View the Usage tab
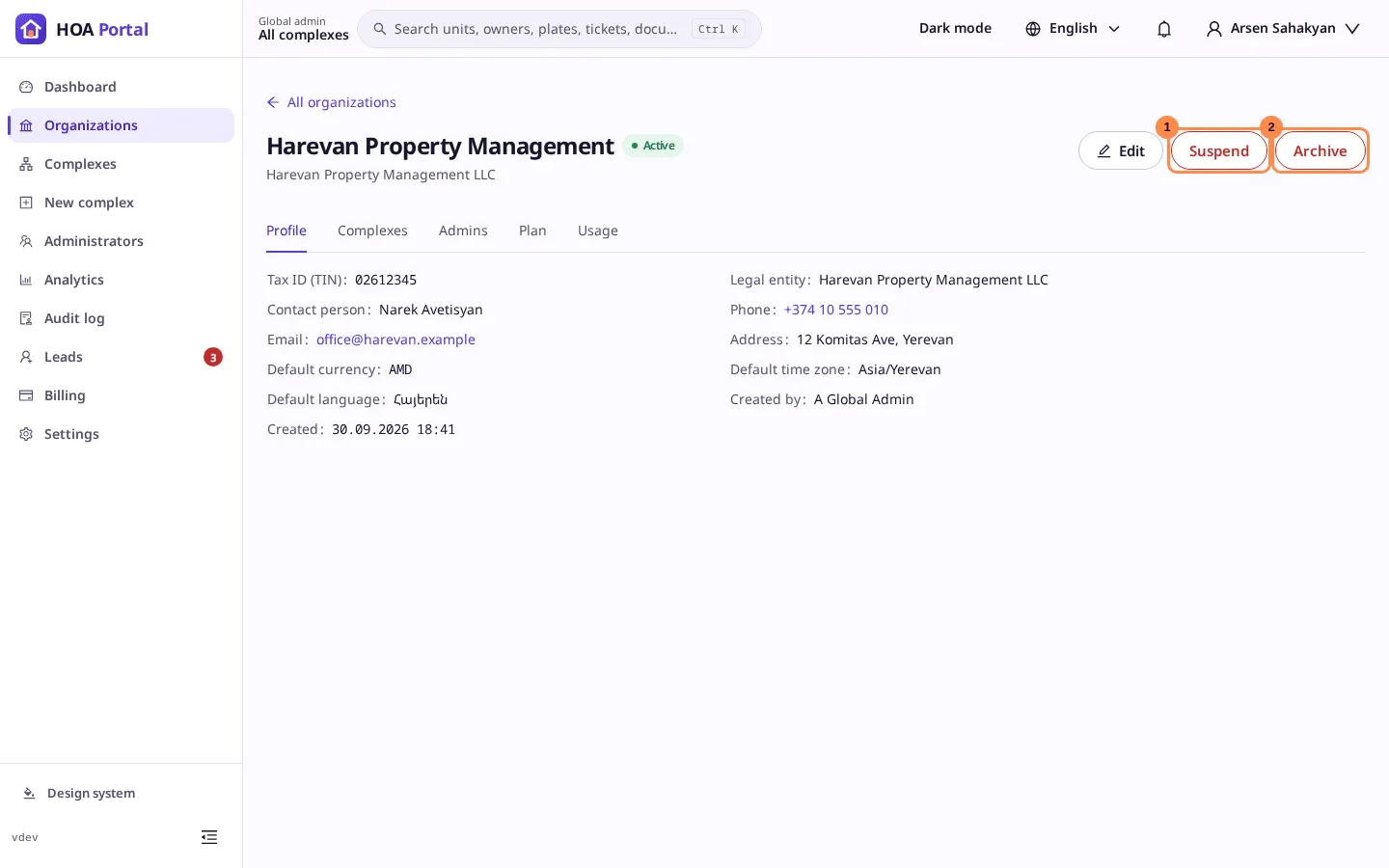The image size is (1389, 868). click(x=598, y=231)
